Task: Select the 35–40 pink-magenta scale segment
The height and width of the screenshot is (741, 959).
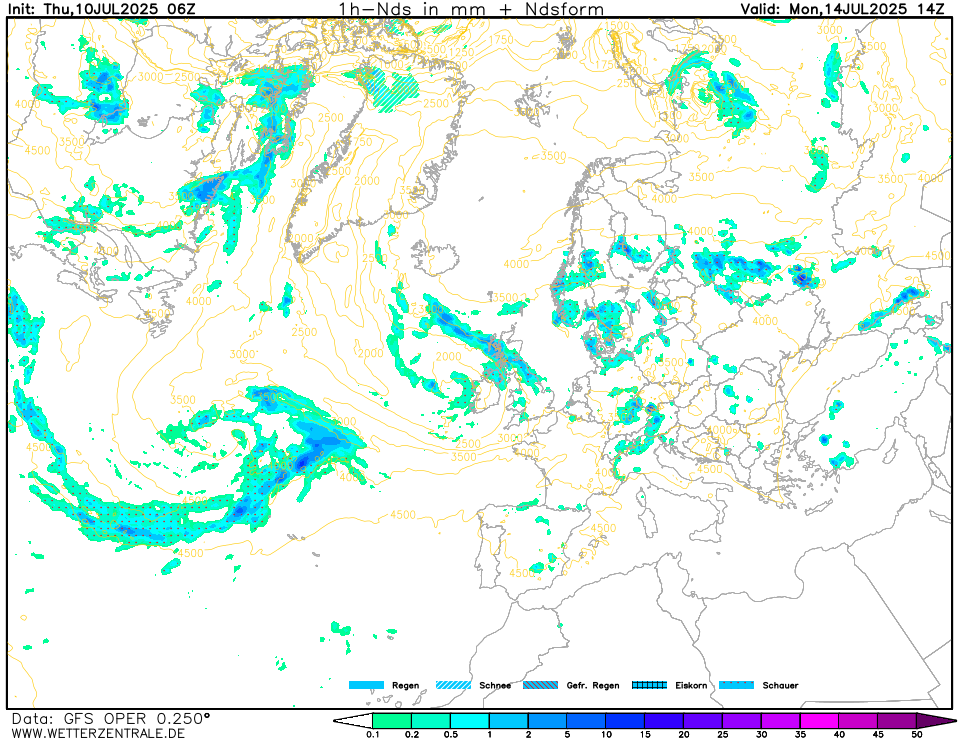Action: (820, 721)
